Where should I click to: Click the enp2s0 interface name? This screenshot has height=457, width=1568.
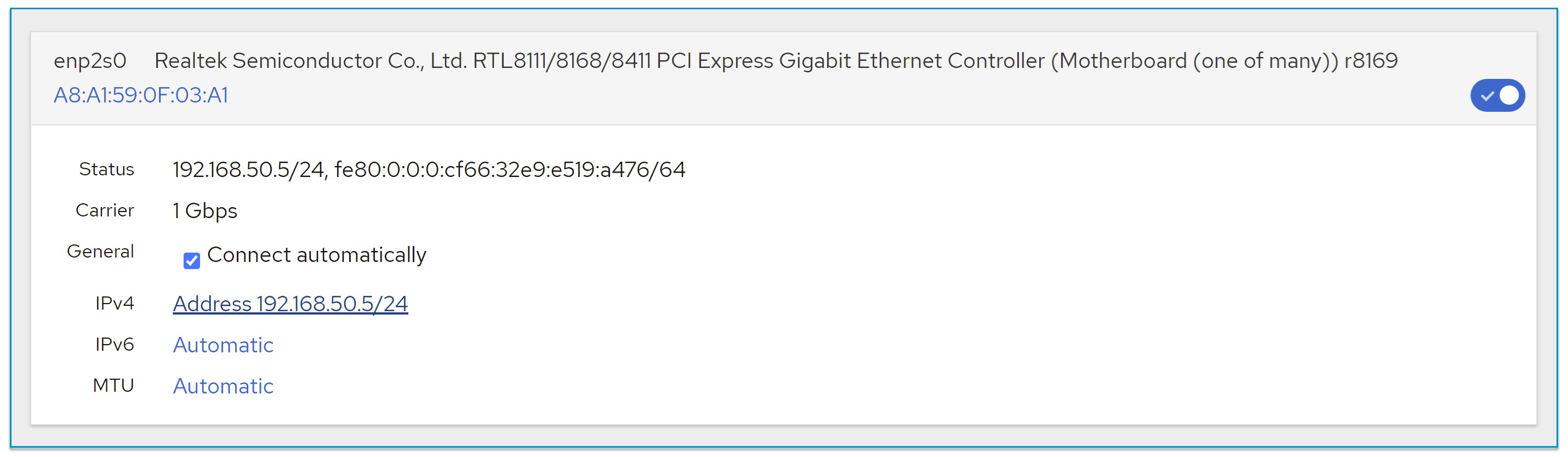click(x=90, y=61)
